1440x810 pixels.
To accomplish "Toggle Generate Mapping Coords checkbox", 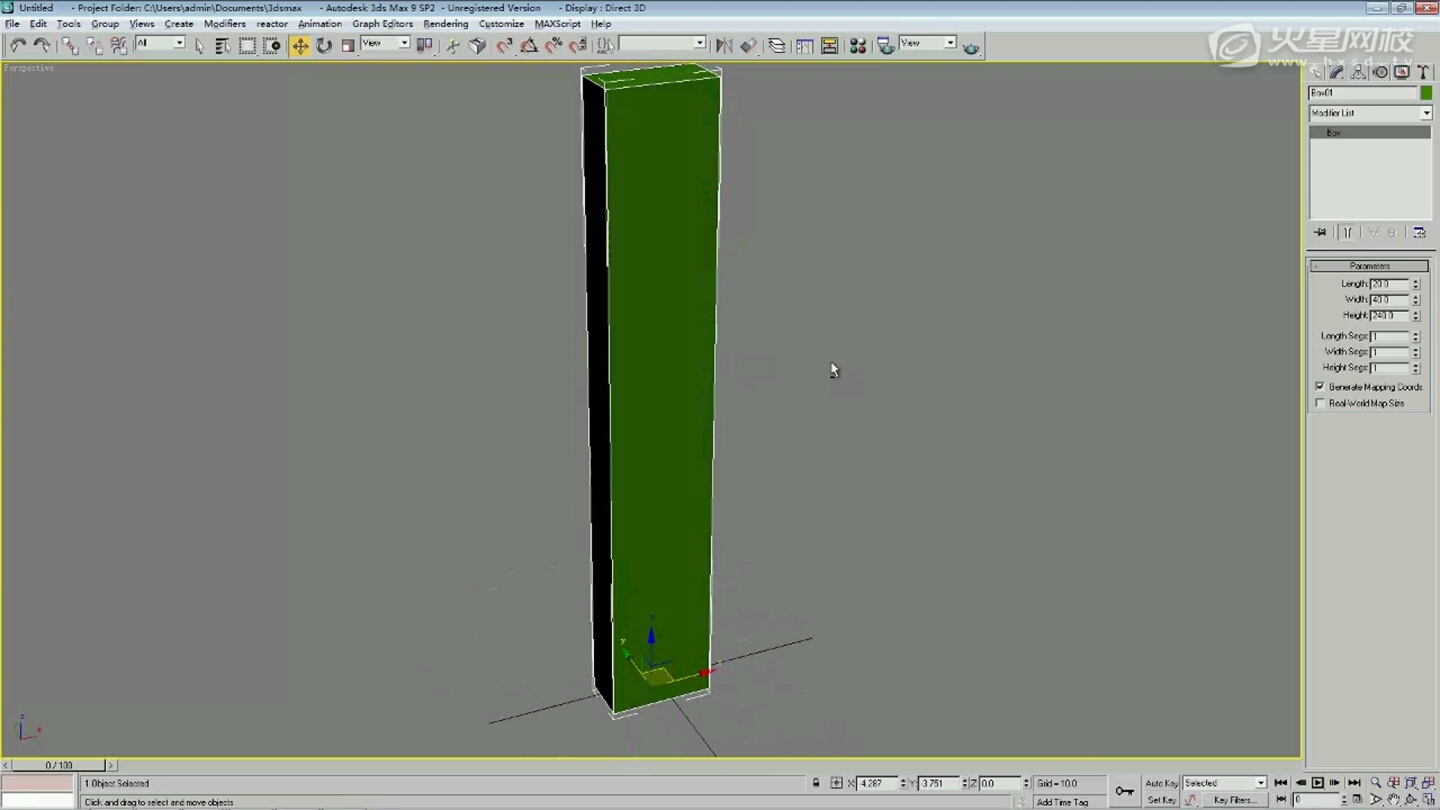I will tap(1320, 387).
